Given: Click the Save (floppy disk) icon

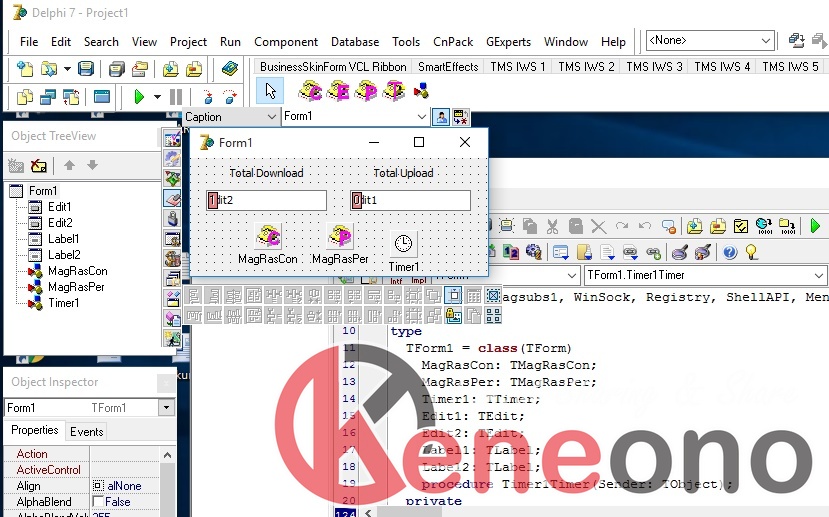Looking at the screenshot, I should click(x=86, y=69).
